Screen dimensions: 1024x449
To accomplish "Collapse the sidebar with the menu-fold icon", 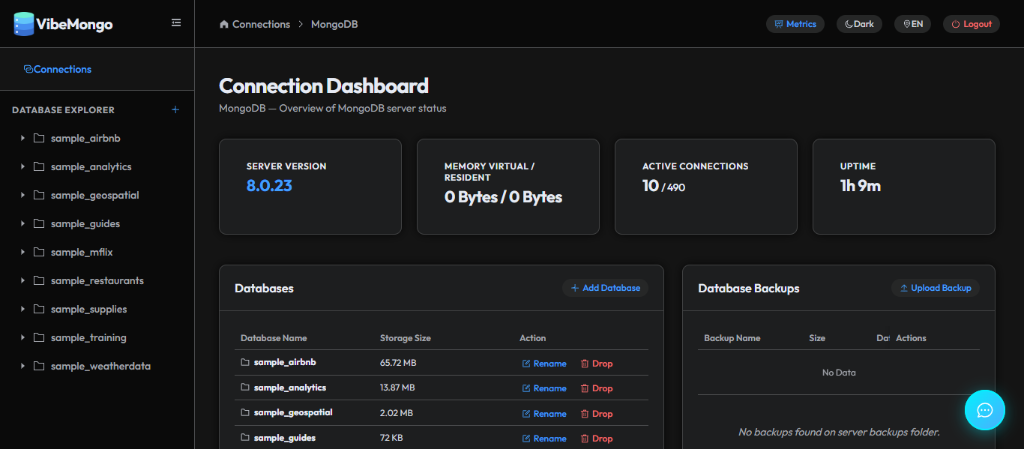I will click(176, 23).
